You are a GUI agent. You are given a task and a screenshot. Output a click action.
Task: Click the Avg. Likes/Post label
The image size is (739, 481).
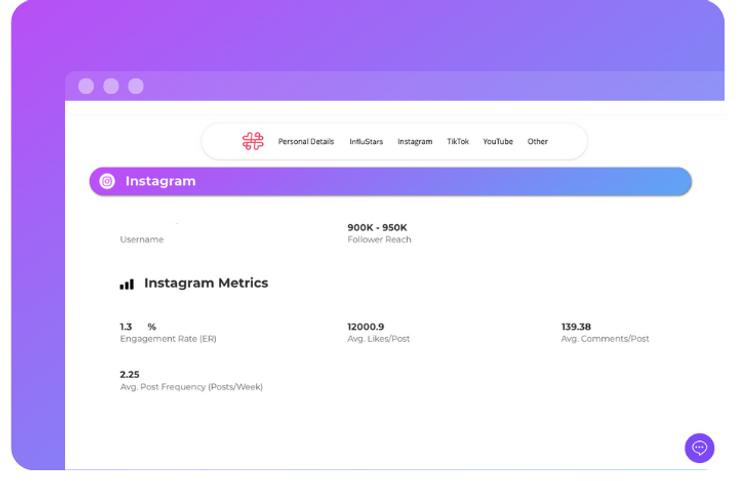(378, 339)
